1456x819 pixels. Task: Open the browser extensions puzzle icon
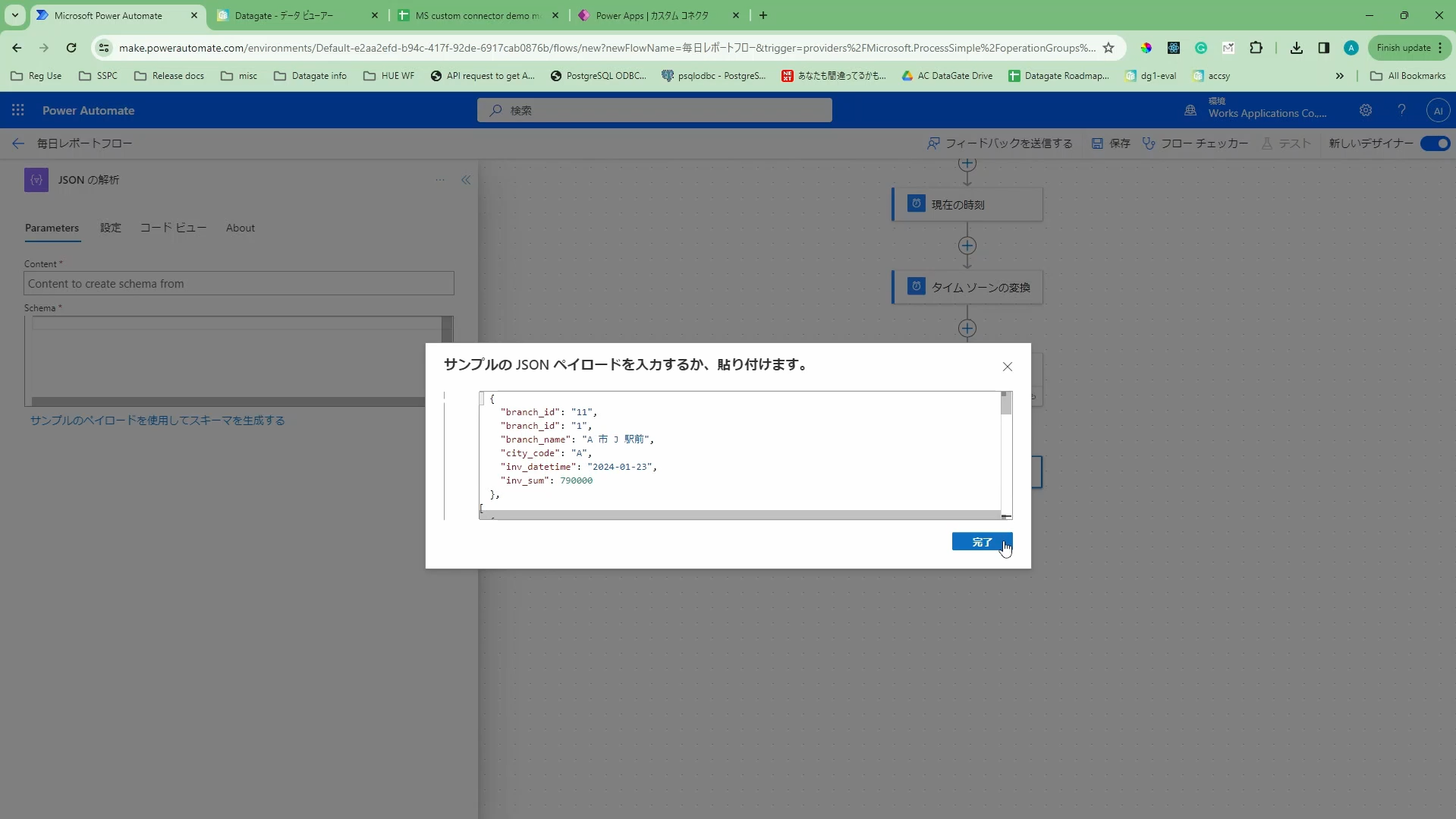1256,48
